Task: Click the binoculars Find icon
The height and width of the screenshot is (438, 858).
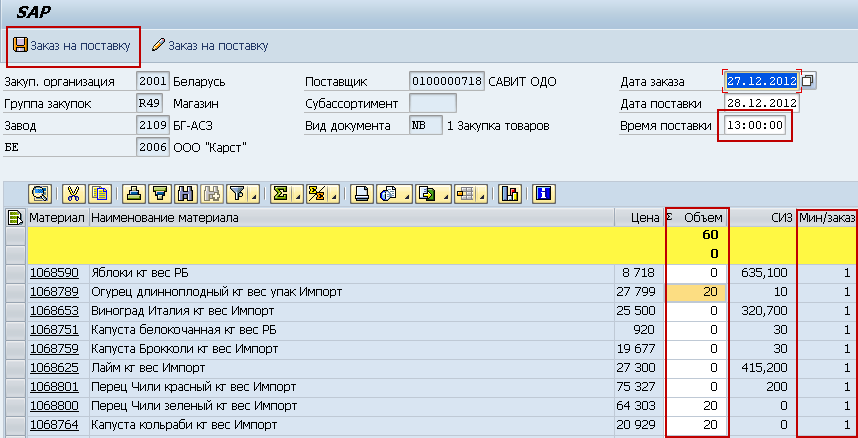Action: 185,193
